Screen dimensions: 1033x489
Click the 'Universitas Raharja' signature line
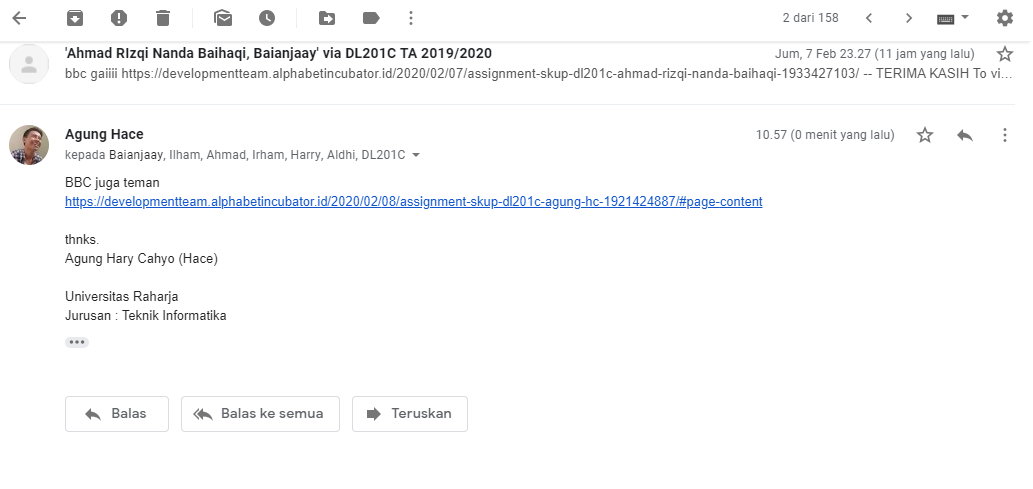click(x=121, y=297)
